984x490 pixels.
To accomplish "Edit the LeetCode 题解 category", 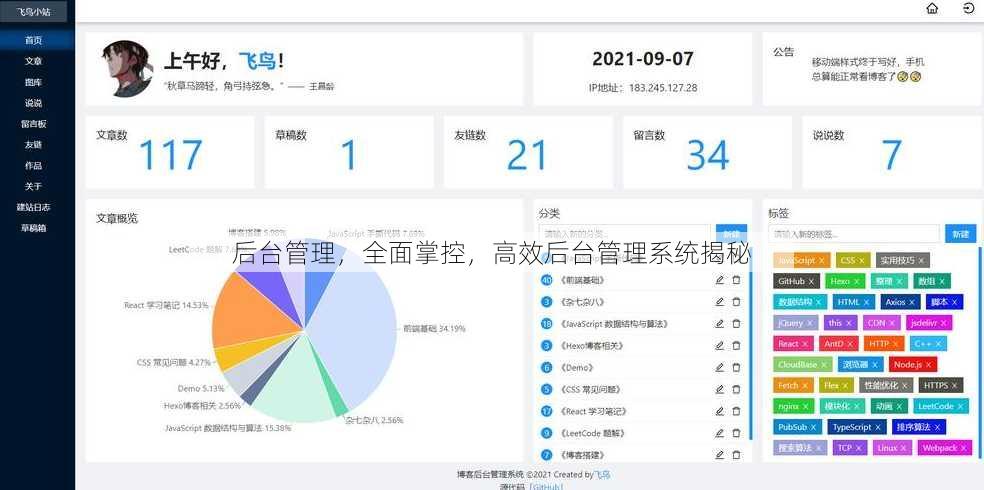I will pyautogui.click(x=720, y=433).
